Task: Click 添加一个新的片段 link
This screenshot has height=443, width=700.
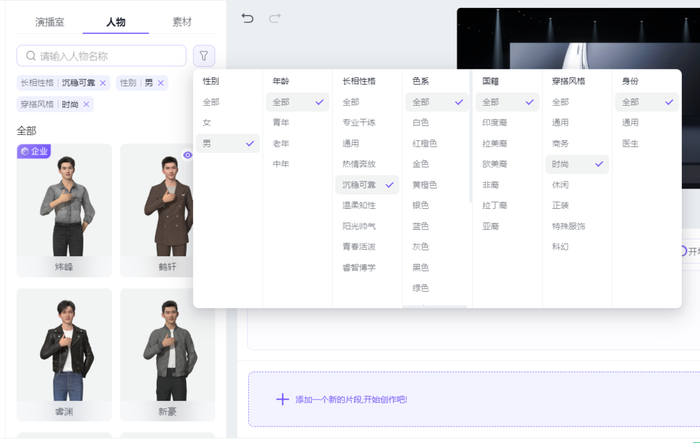Action: tap(350, 400)
